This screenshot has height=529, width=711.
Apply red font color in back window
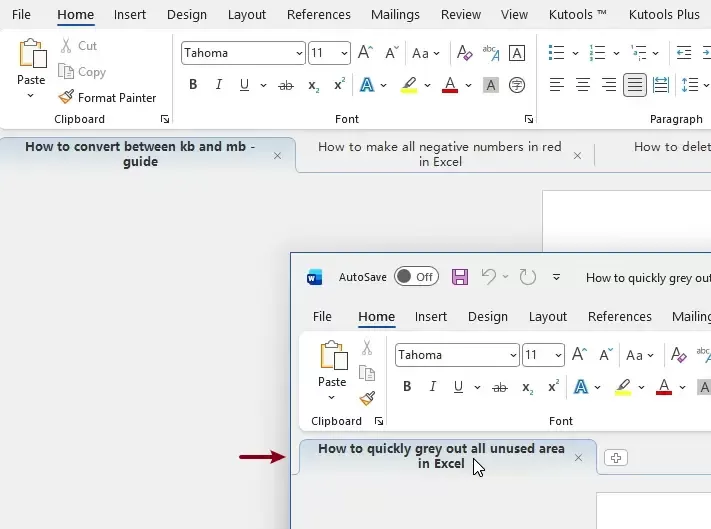pyautogui.click(x=450, y=85)
